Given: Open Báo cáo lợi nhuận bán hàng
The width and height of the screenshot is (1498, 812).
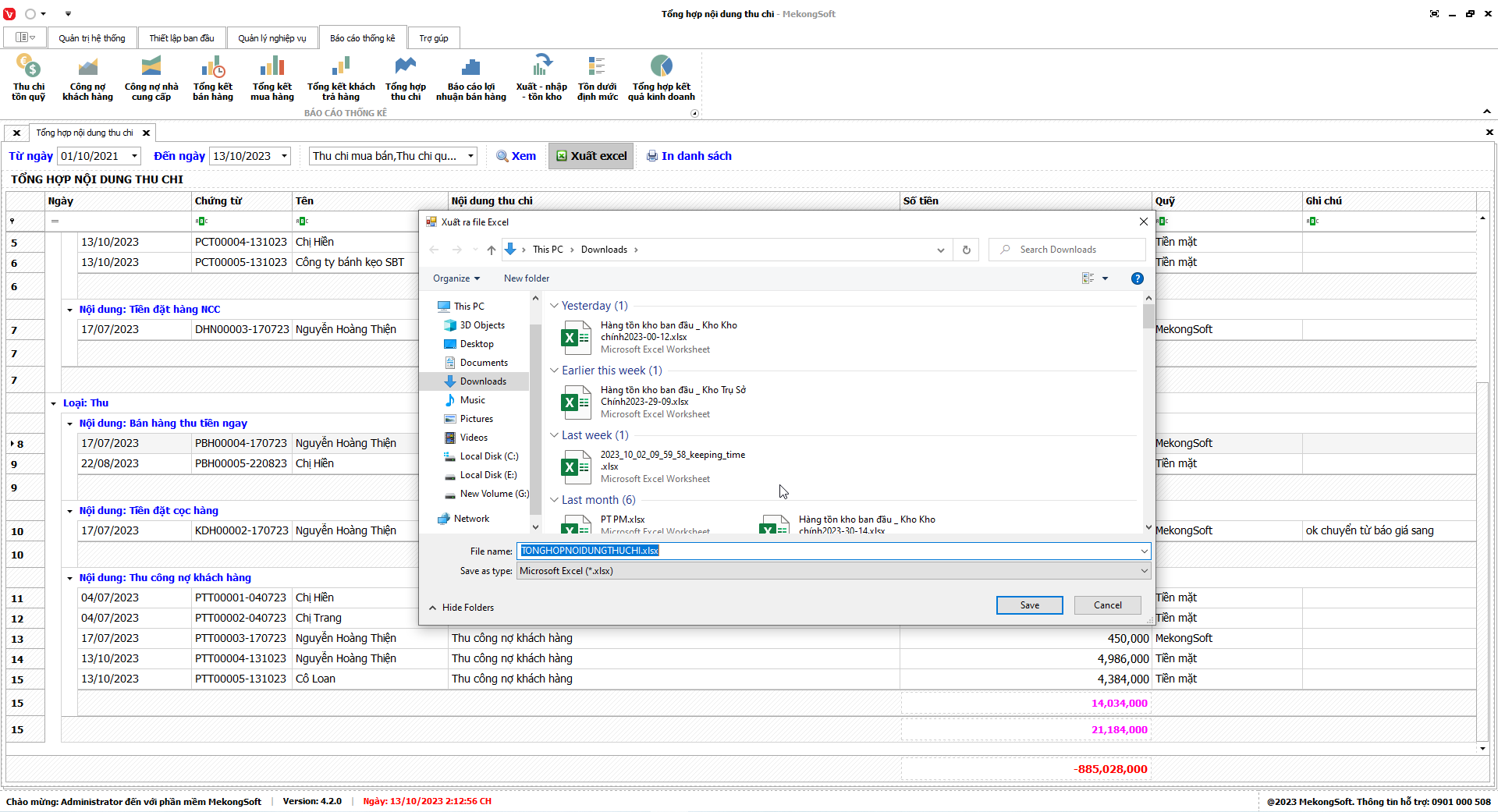Looking at the screenshot, I should coord(470,77).
